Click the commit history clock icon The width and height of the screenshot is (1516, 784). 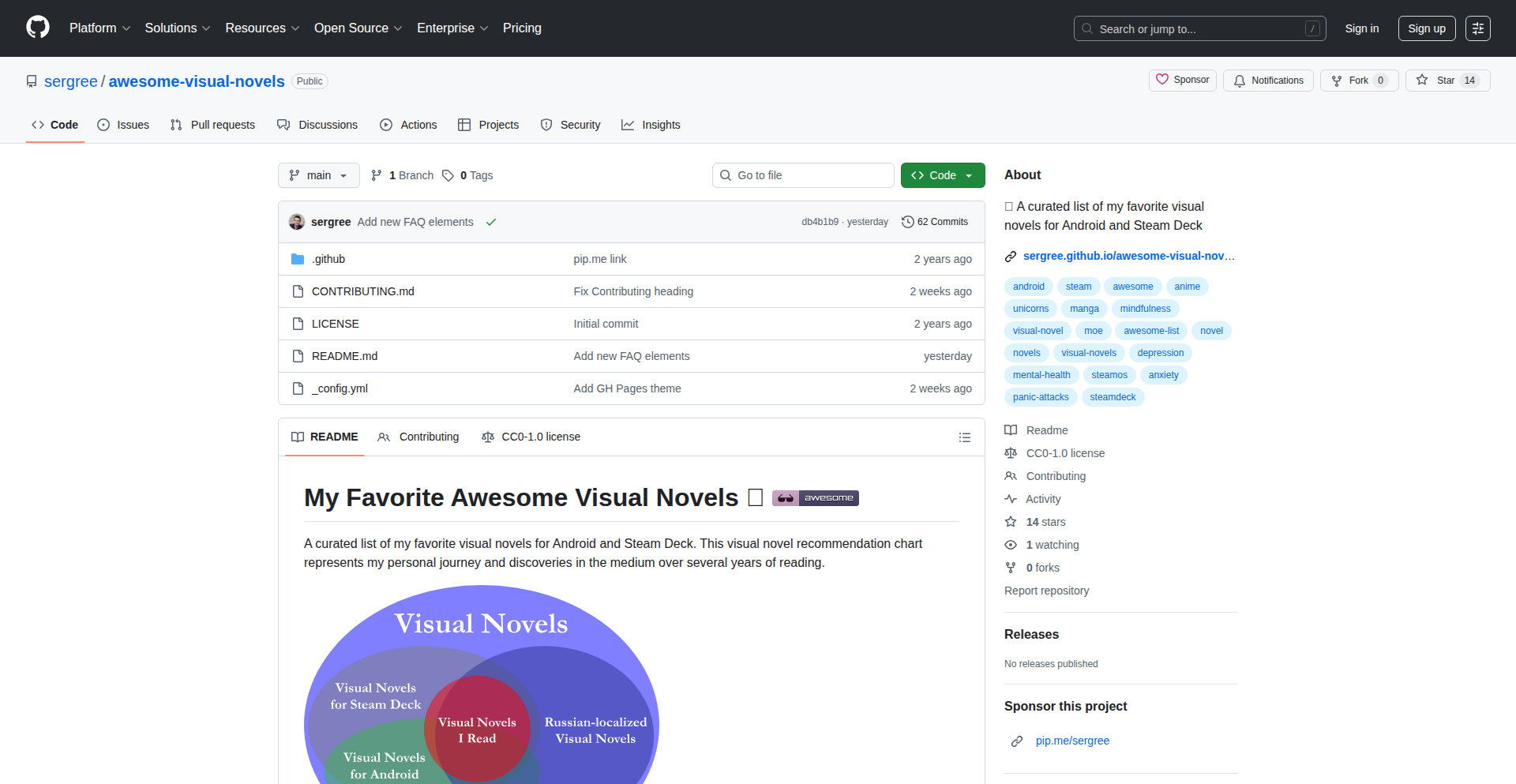click(x=907, y=222)
